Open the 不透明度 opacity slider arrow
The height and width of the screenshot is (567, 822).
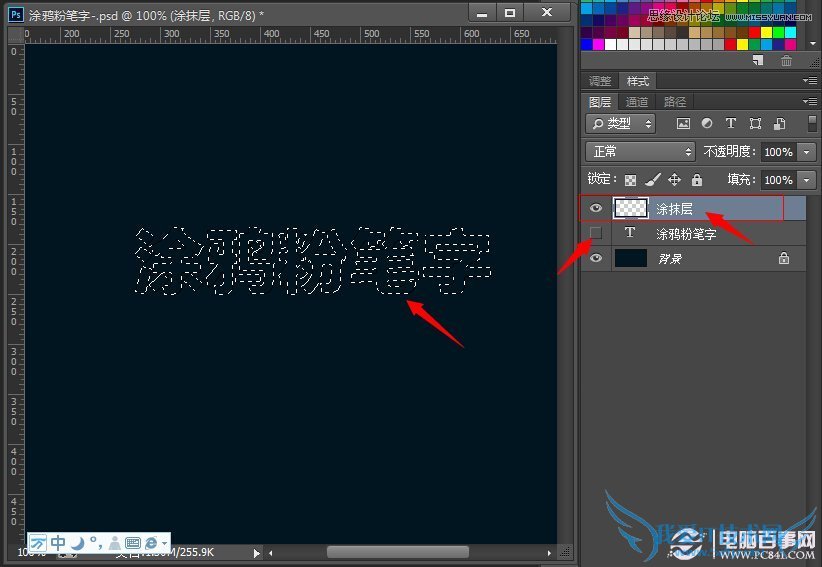point(806,152)
